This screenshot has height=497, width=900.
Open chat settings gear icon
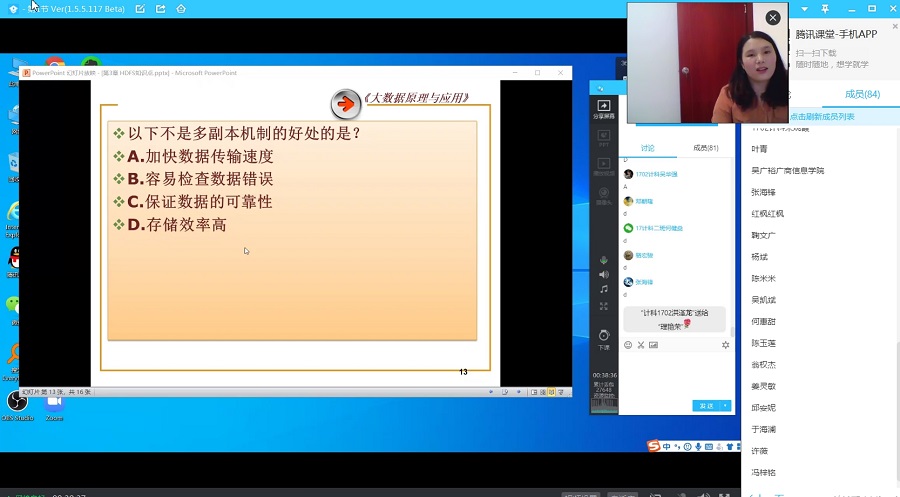point(726,345)
